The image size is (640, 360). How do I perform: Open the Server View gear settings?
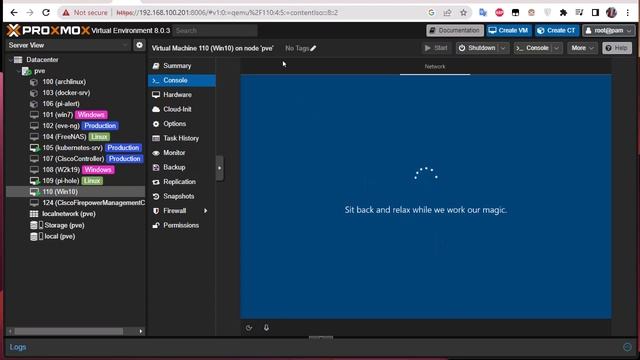139,45
